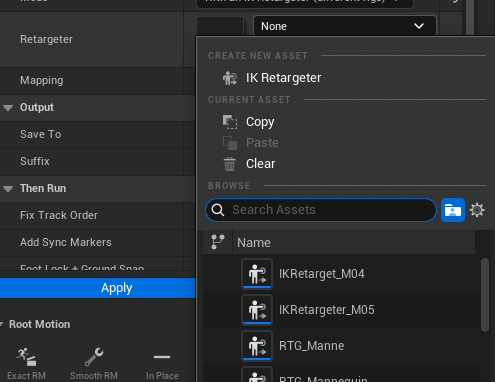Viewport: 495px width, 382px height.
Task: Click the Clear trash icon
Action: pos(229,164)
